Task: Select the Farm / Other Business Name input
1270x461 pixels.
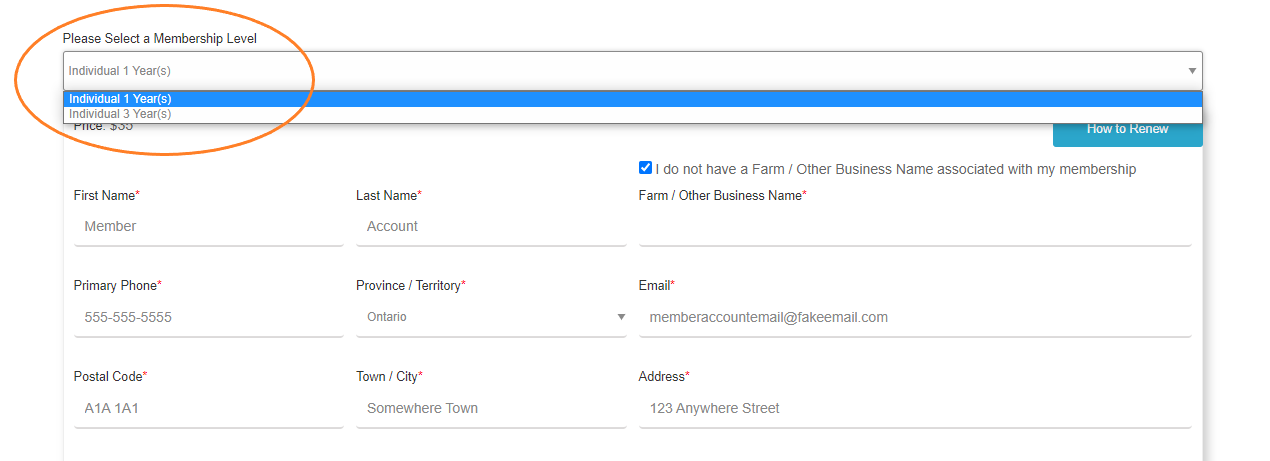Action: (x=914, y=228)
